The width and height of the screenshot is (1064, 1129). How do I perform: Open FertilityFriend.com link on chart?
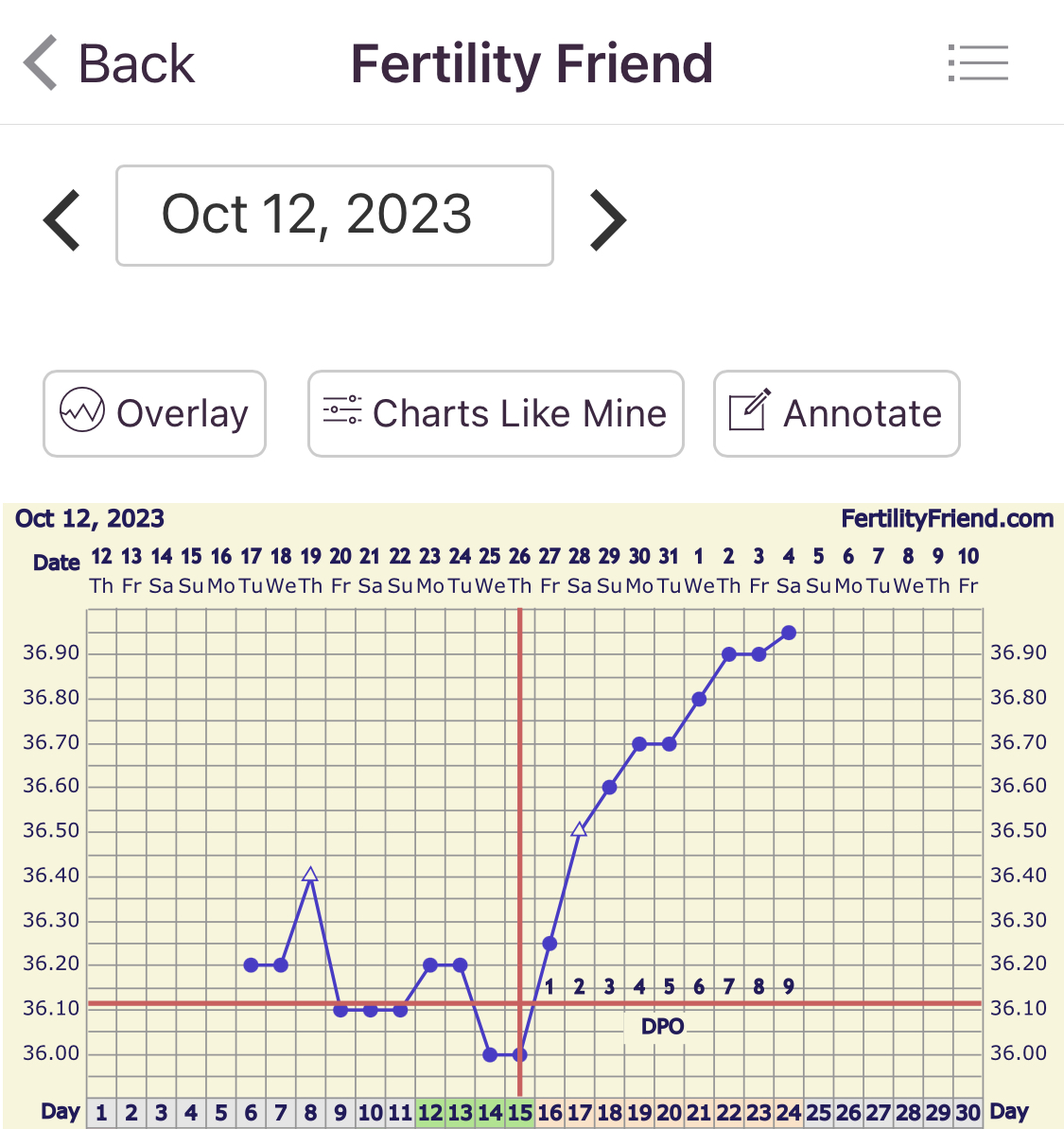947,518
